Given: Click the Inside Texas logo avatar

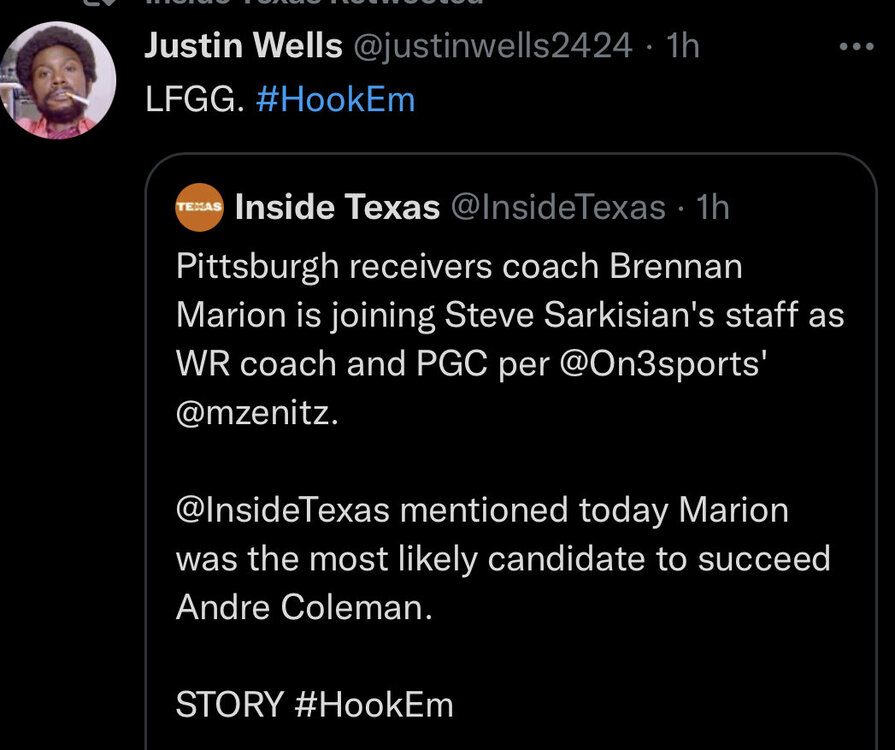Looking at the screenshot, I should 198,207.
